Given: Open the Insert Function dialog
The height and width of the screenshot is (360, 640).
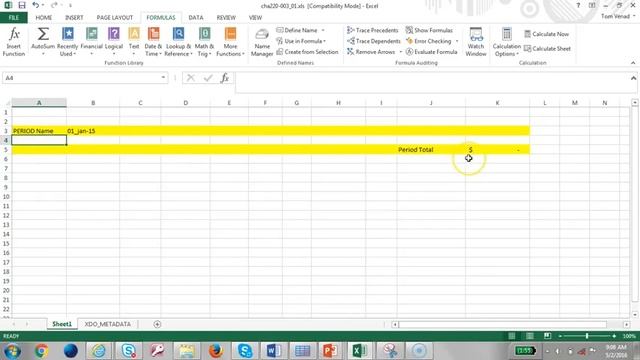Looking at the screenshot, I should 14,41.
